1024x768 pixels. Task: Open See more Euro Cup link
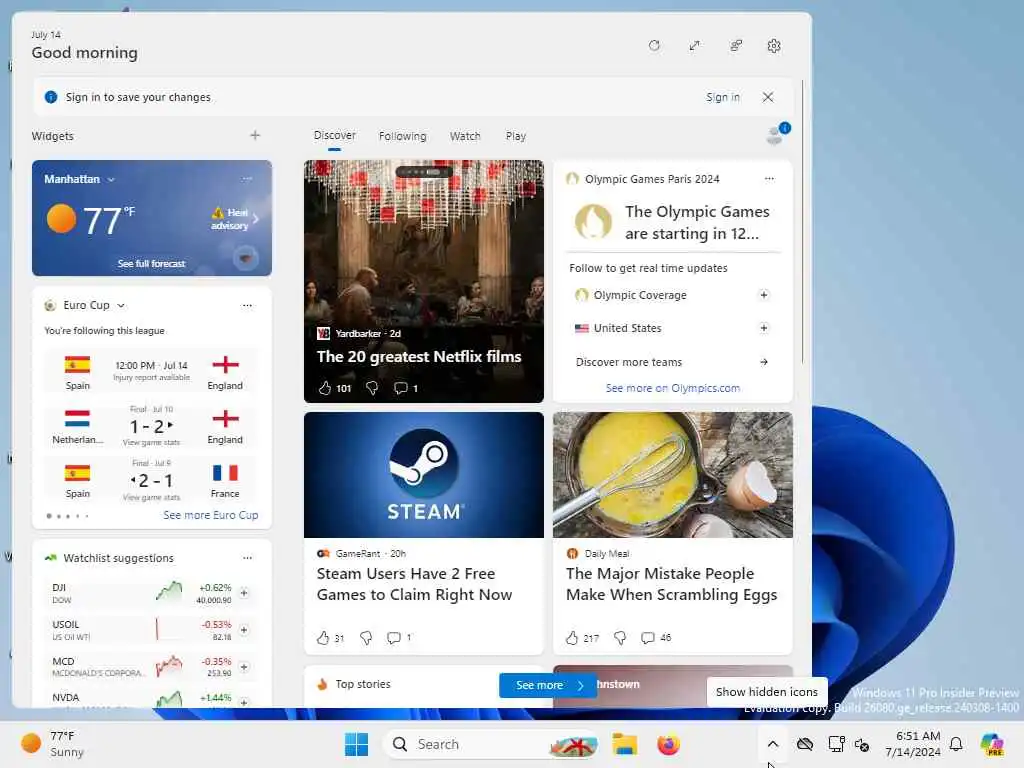210,515
